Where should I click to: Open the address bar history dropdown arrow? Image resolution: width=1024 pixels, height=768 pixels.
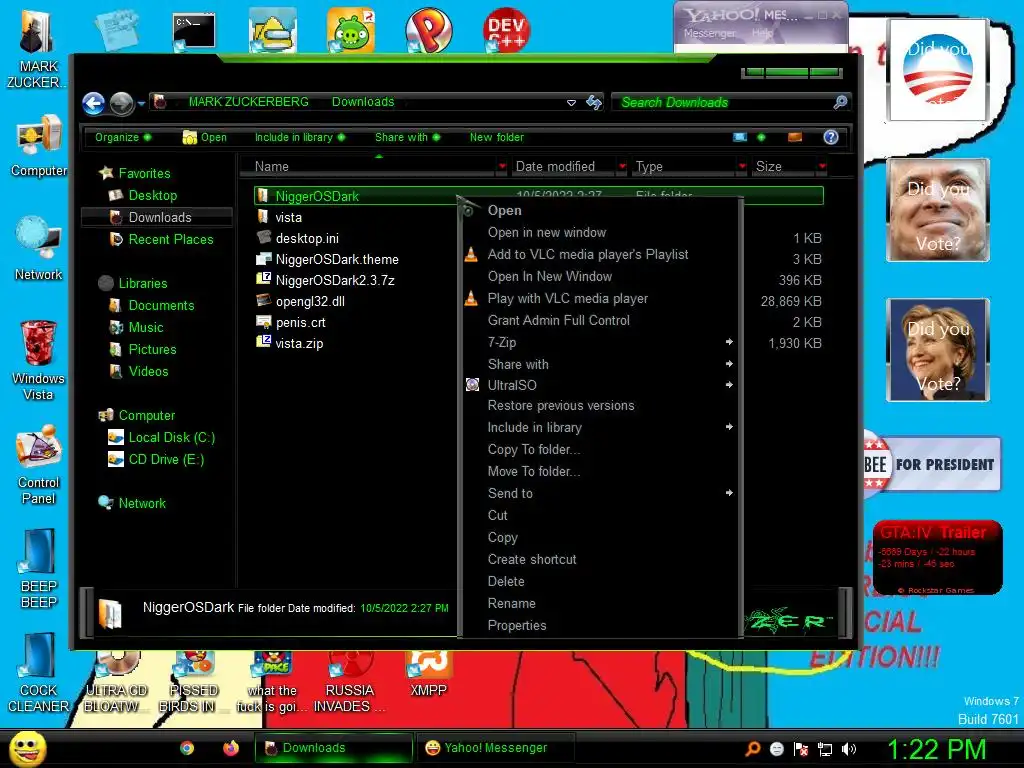click(571, 103)
